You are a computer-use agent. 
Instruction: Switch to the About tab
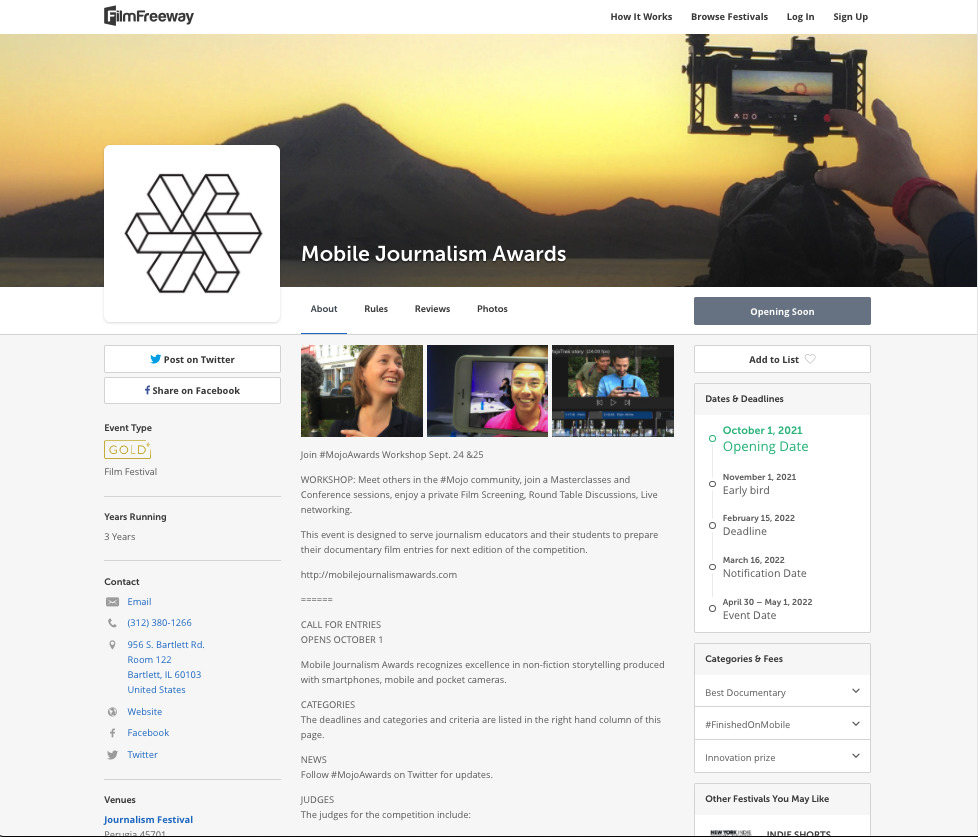(x=324, y=309)
